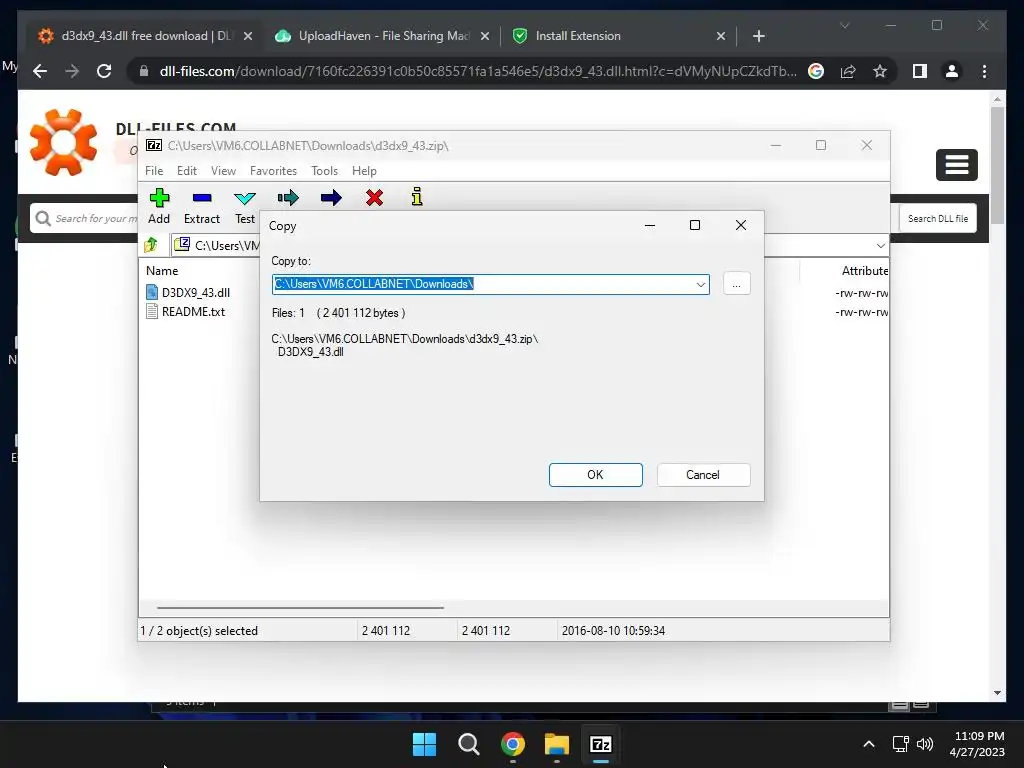The height and width of the screenshot is (768, 1024).
Task: Click the Test toolbar icon in 7-Zip
Action: [x=245, y=198]
